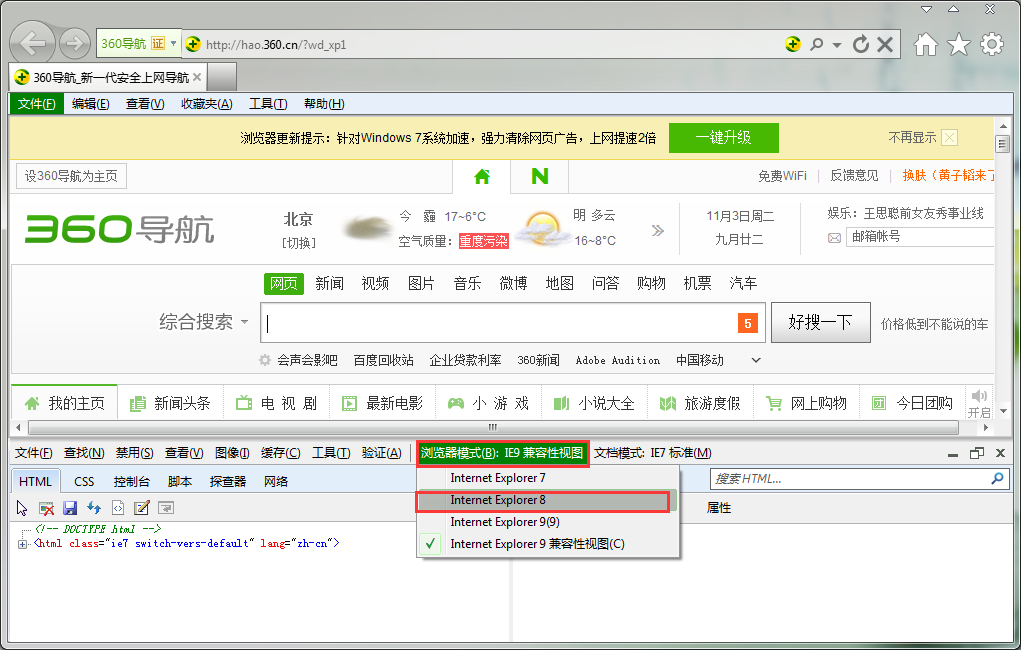Open the 反馈意见 feedback link
1021x650 pixels.
[x=854, y=176]
